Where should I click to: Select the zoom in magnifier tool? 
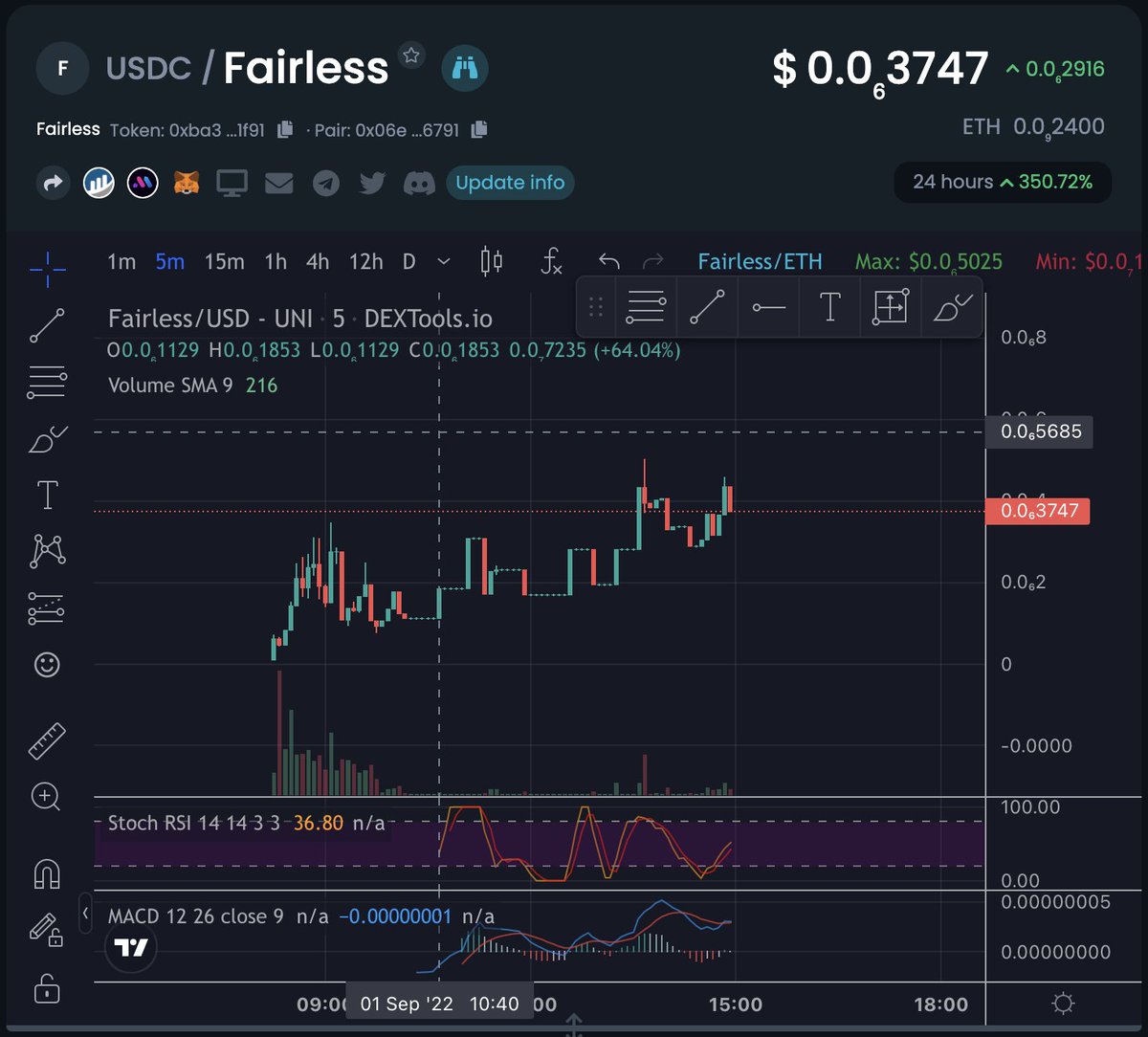click(x=46, y=796)
